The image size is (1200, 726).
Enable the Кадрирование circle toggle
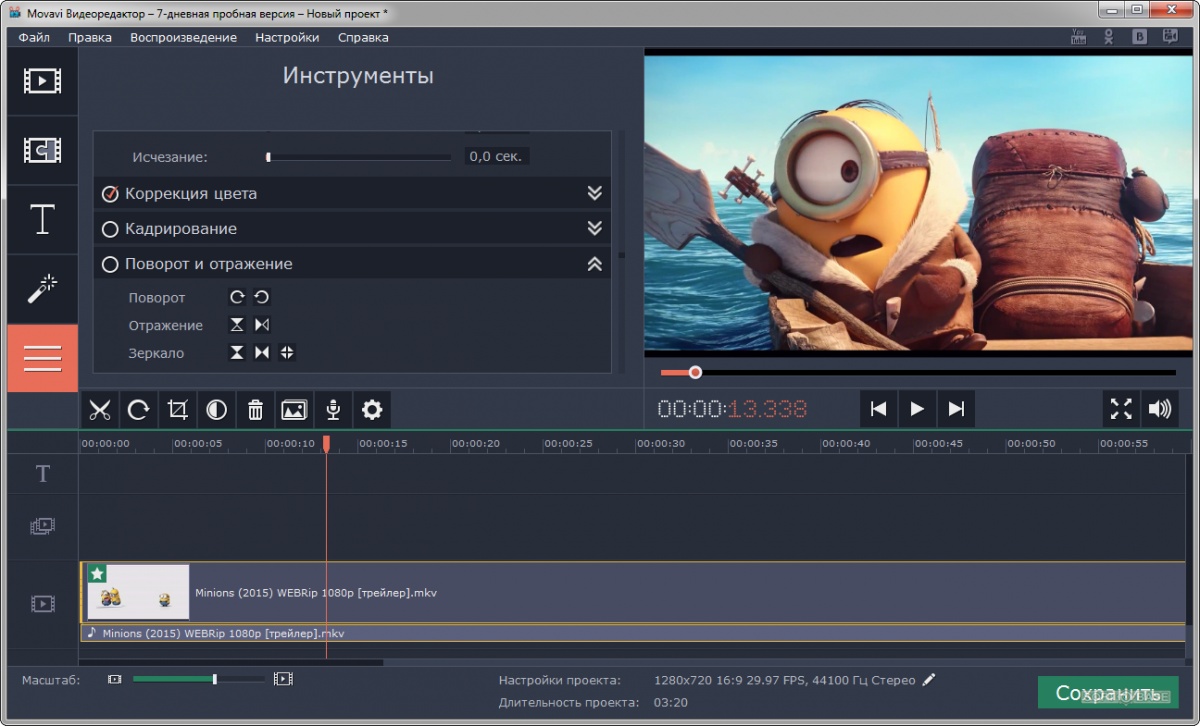110,229
